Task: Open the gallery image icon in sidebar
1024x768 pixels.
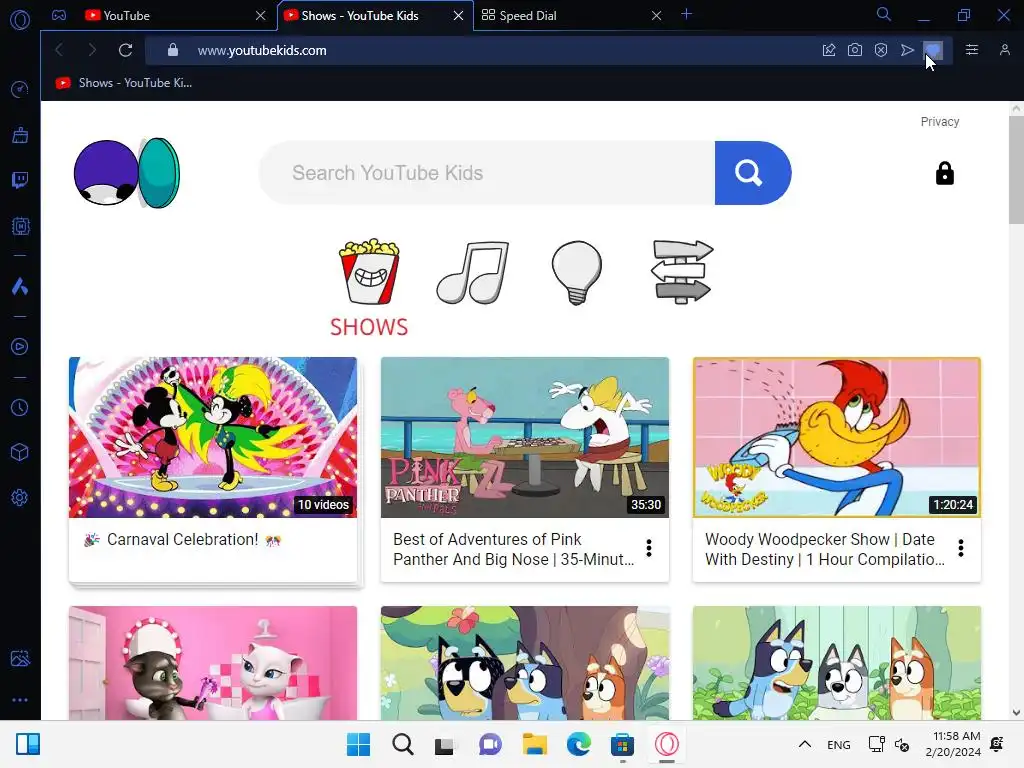Action: [20, 658]
